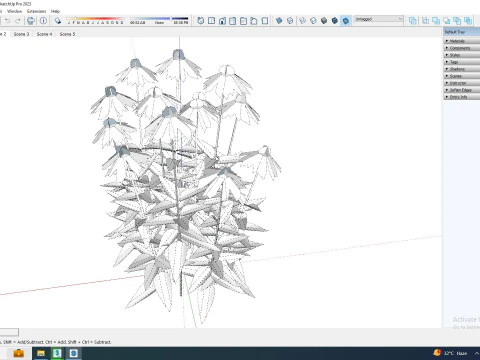480x360 pixels.
Task: Expand the Scenes tray panel
Action: (462, 76)
